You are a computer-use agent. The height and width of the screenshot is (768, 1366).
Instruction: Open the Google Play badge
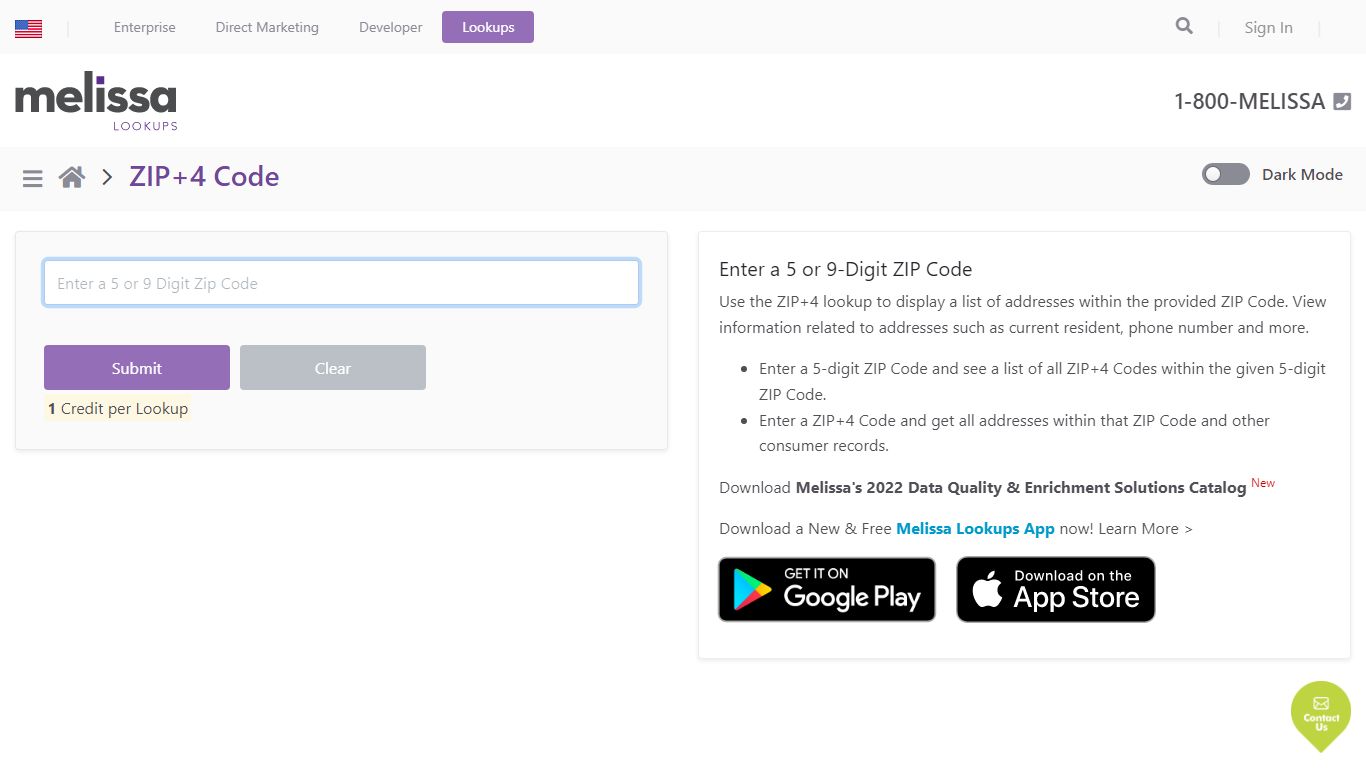coord(827,589)
